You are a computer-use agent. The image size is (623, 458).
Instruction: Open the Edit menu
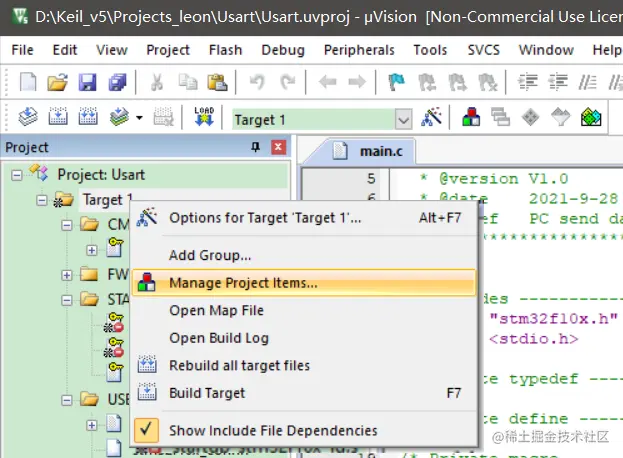[65, 50]
